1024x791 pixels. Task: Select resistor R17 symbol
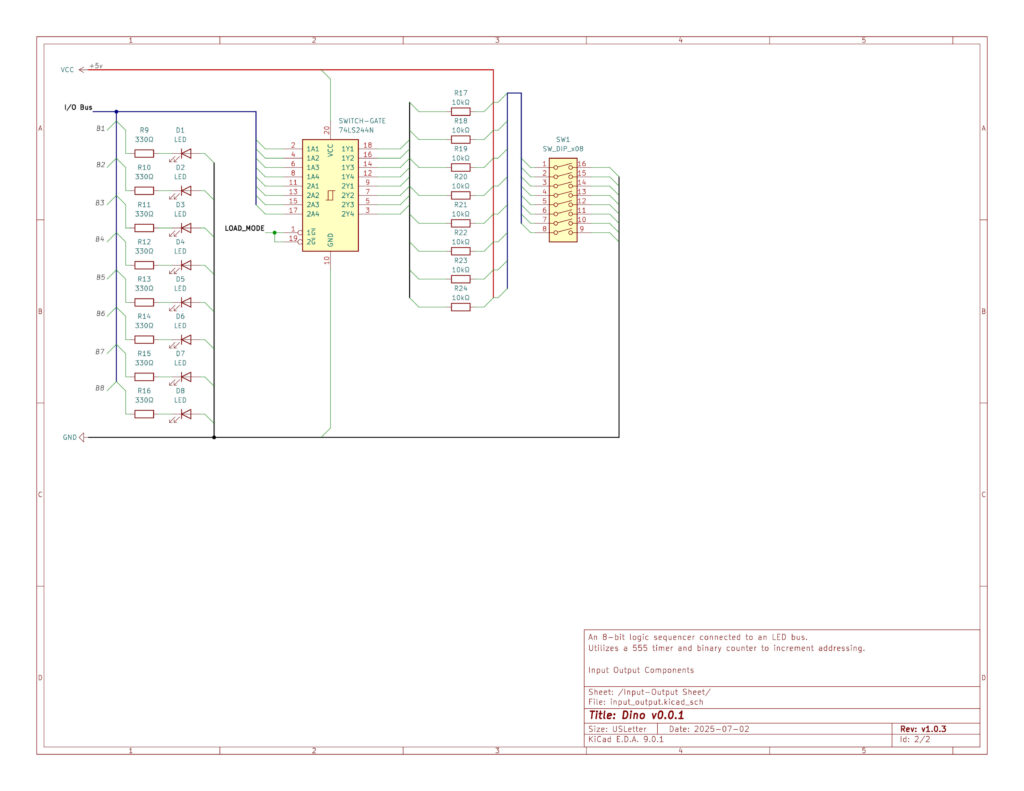pos(460,112)
